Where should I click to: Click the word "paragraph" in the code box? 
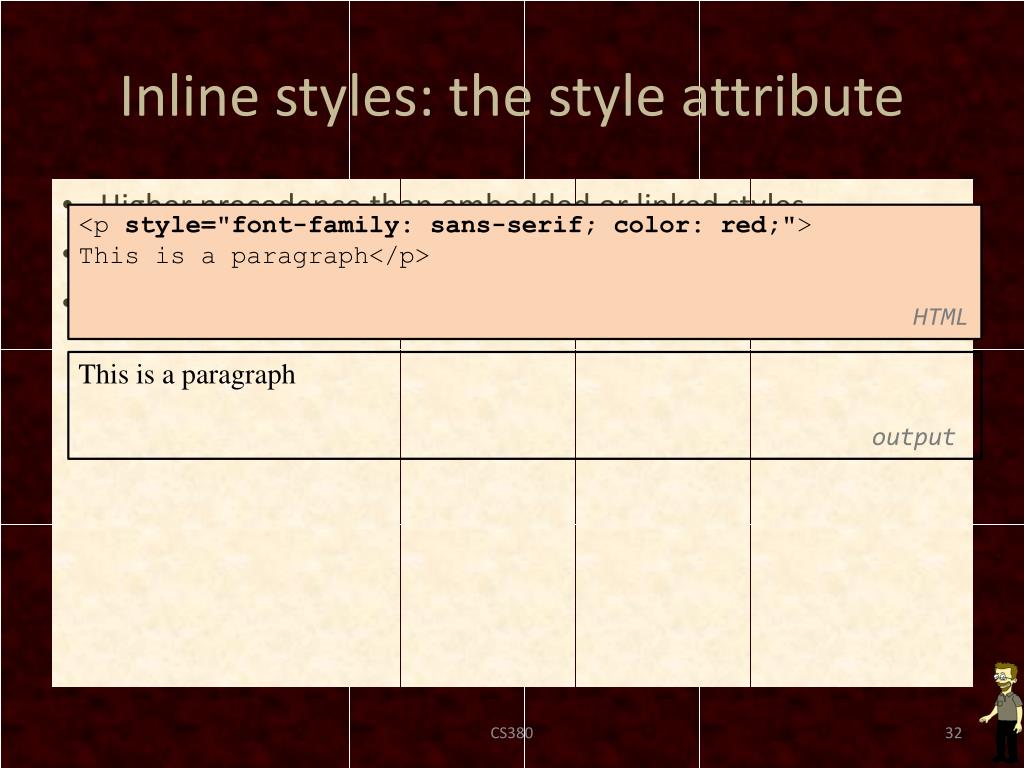pyautogui.click(x=300, y=256)
